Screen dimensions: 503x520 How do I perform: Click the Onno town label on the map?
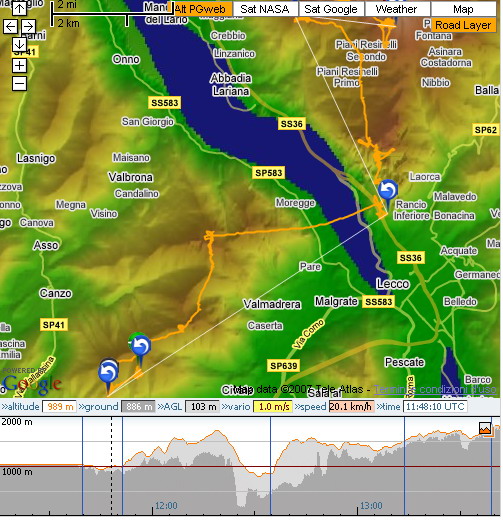pyautogui.click(x=126, y=59)
